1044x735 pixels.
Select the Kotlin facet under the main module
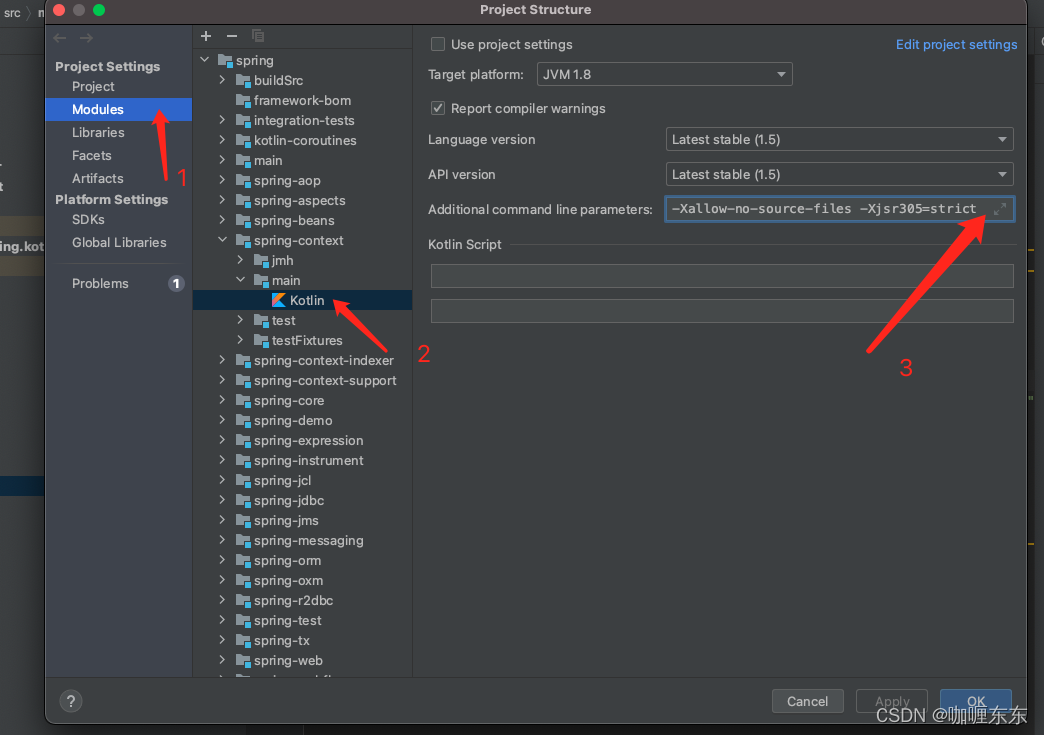pos(305,300)
